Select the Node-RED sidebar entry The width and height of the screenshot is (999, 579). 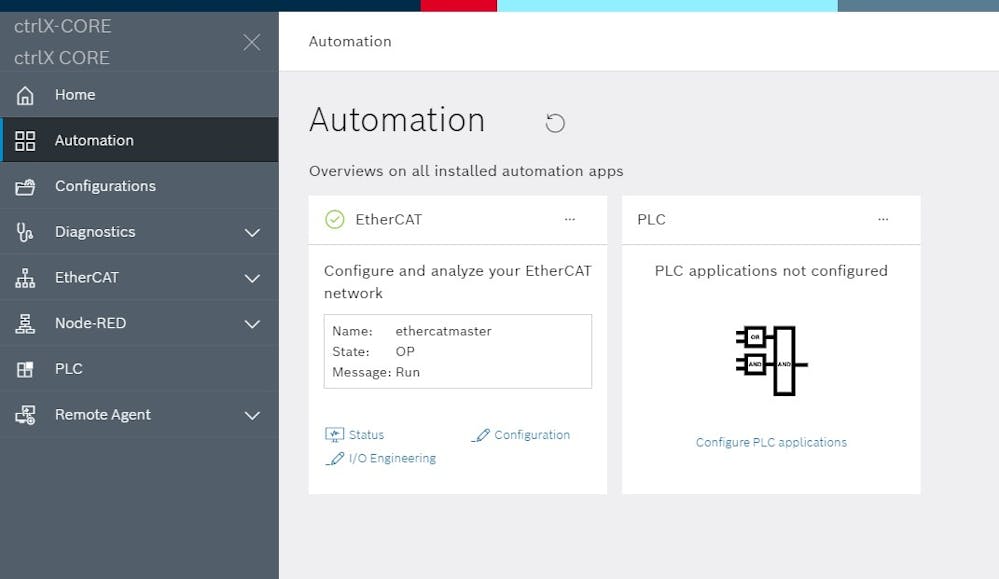140,323
